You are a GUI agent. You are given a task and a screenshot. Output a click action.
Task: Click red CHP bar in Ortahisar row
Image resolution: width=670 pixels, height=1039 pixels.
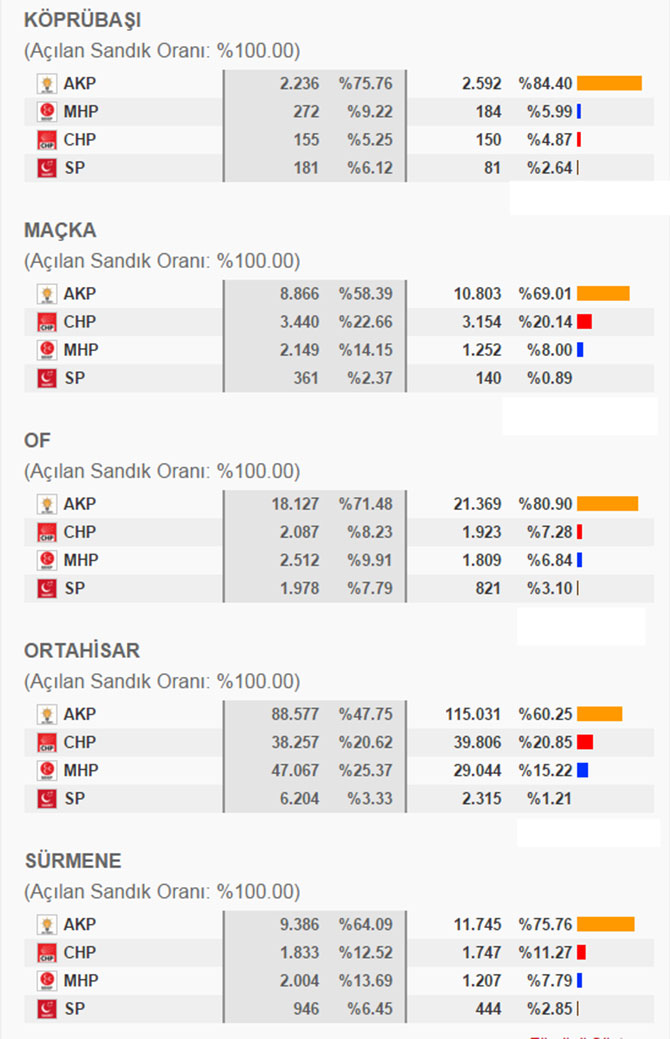click(x=585, y=742)
